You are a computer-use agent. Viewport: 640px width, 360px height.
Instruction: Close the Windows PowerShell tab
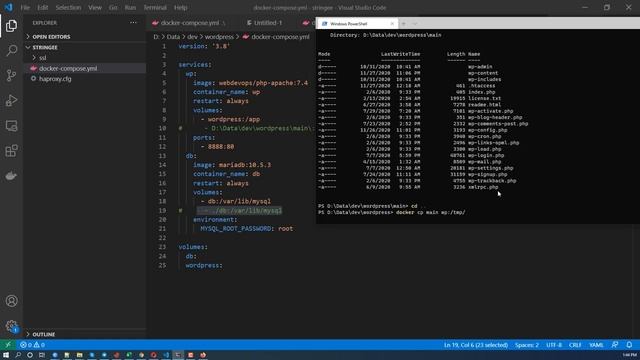(x=392, y=24)
